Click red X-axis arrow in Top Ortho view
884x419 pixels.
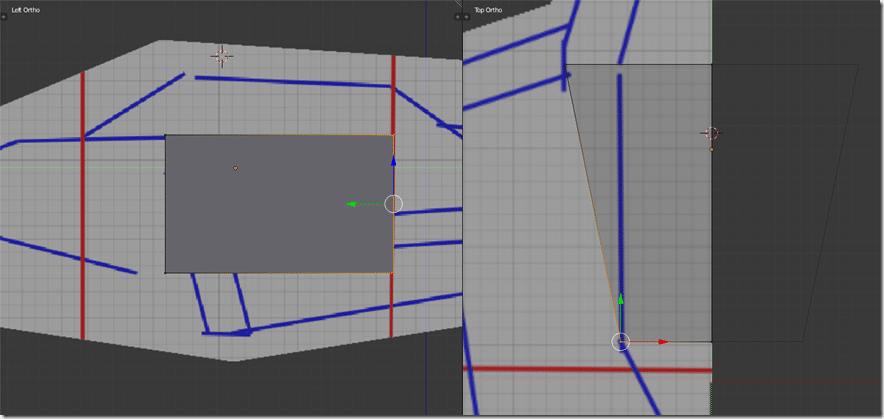pyautogui.click(x=664, y=342)
